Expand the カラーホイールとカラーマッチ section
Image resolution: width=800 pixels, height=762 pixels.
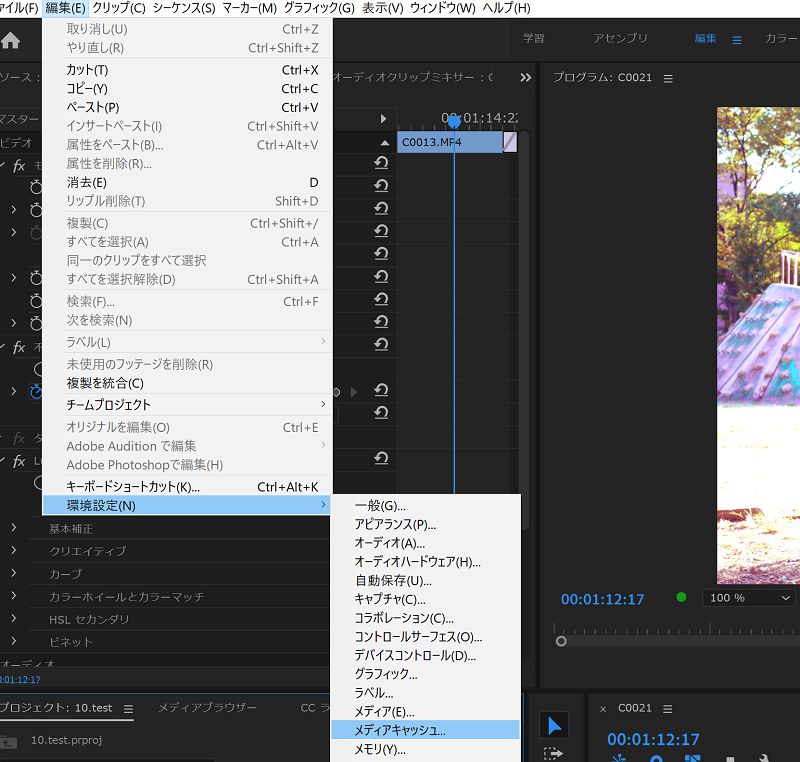[x=14, y=596]
